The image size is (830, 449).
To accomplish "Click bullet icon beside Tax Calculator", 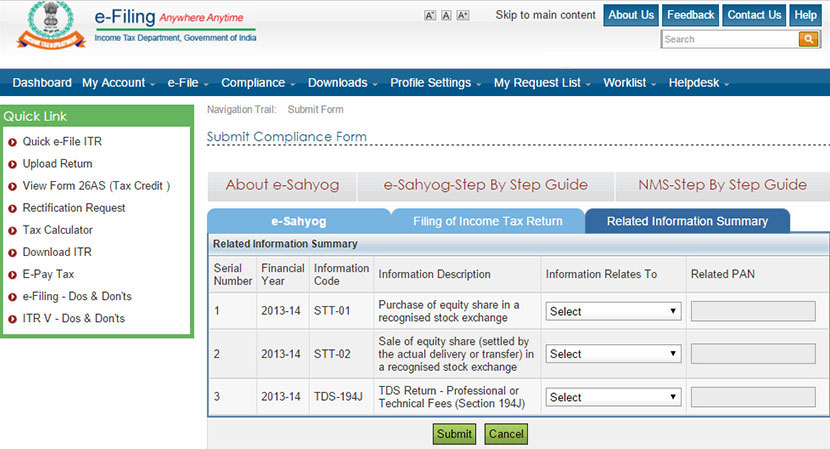I will tap(12, 231).
